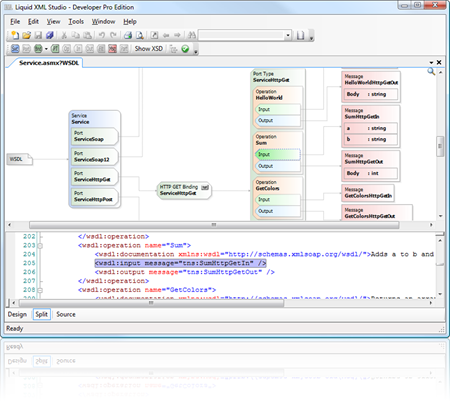Select the ServiceSoap12 port node
450x419 pixels.
click(95, 157)
